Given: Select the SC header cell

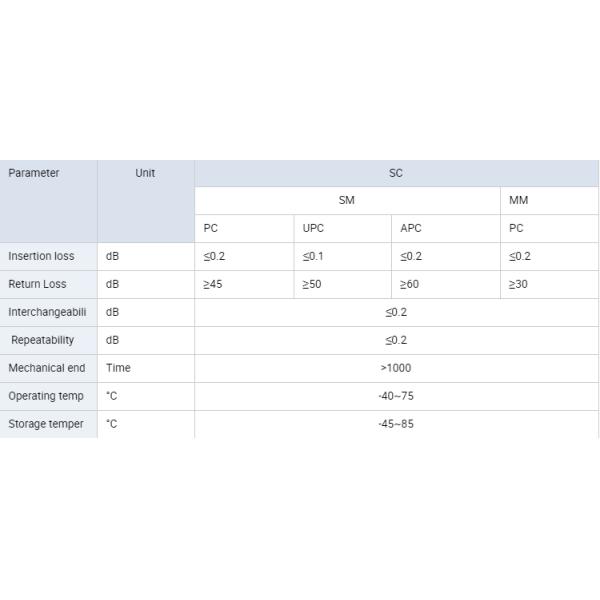Looking at the screenshot, I should [x=396, y=173].
